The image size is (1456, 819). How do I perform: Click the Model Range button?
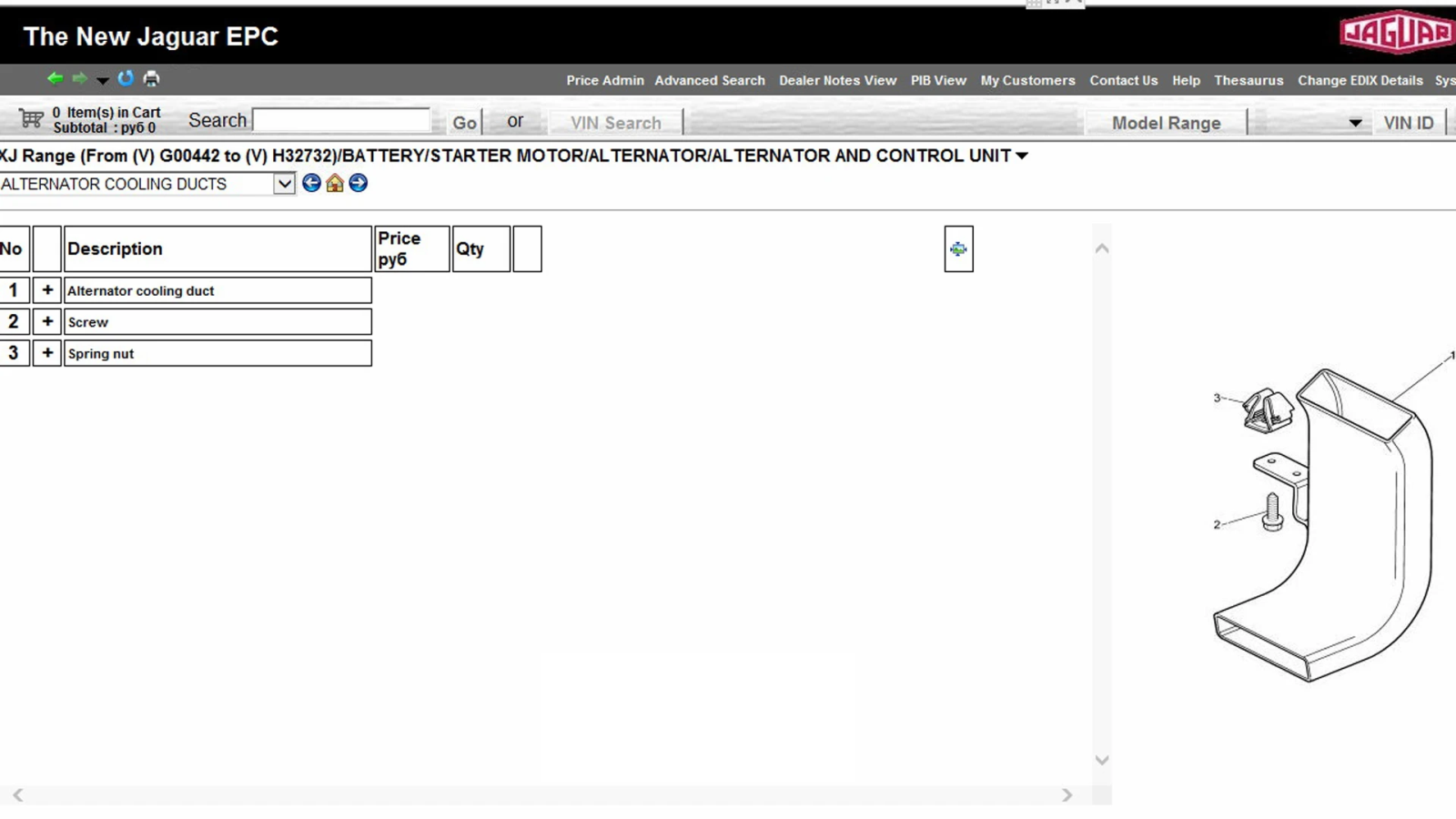click(x=1166, y=122)
